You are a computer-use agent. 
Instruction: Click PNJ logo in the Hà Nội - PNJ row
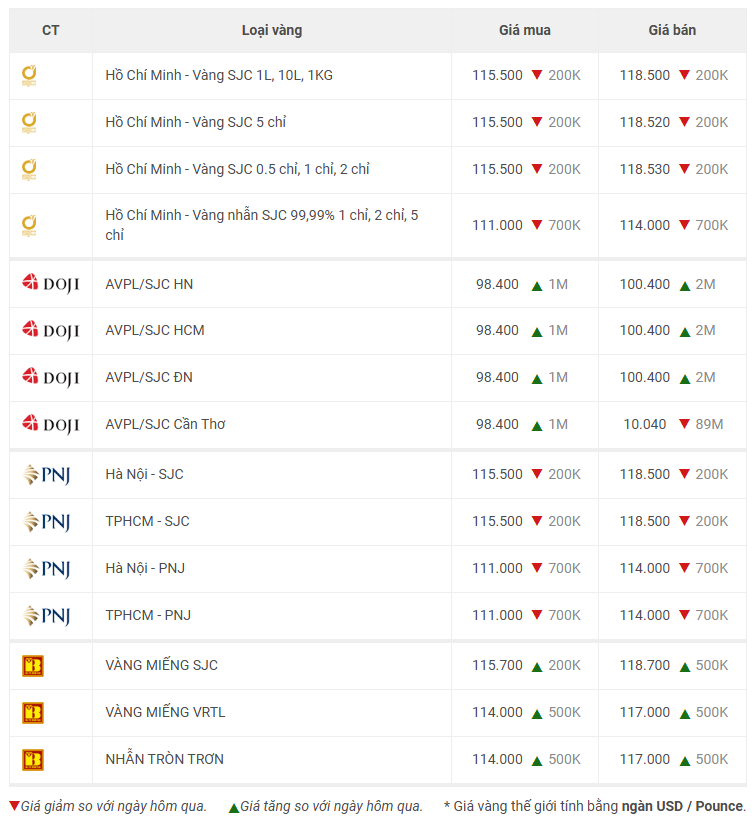(46, 569)
